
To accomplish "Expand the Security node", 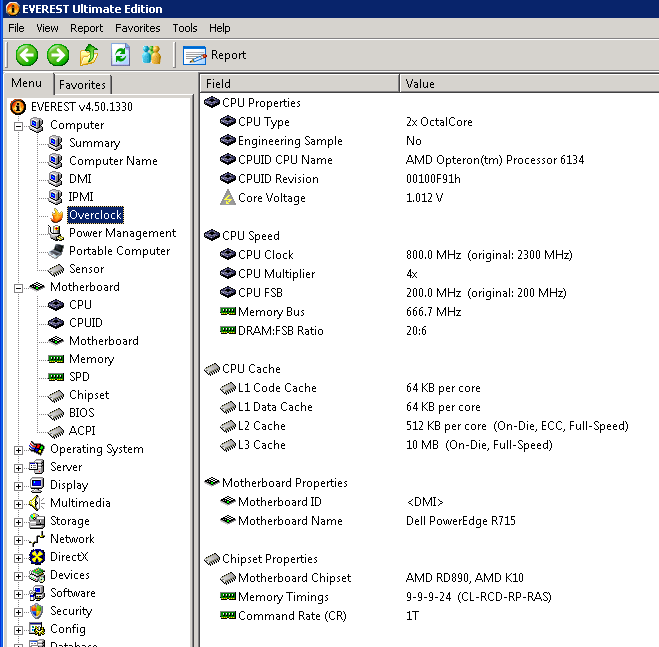I will [x=18, y=612].
